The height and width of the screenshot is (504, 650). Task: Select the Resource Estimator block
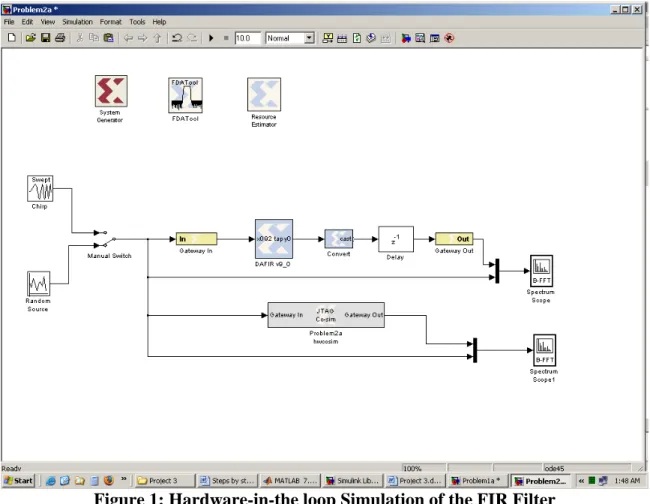click(x=264, y=94)
